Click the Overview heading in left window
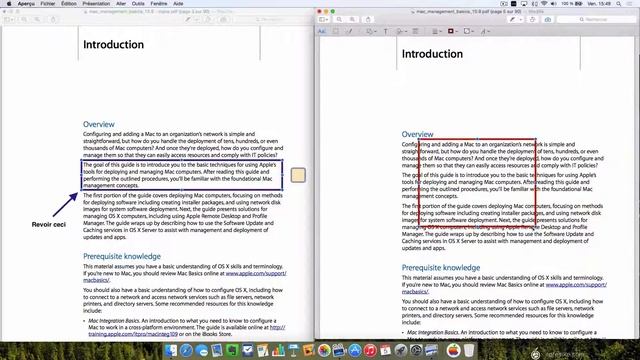640x360 pixels. [99, 124]
